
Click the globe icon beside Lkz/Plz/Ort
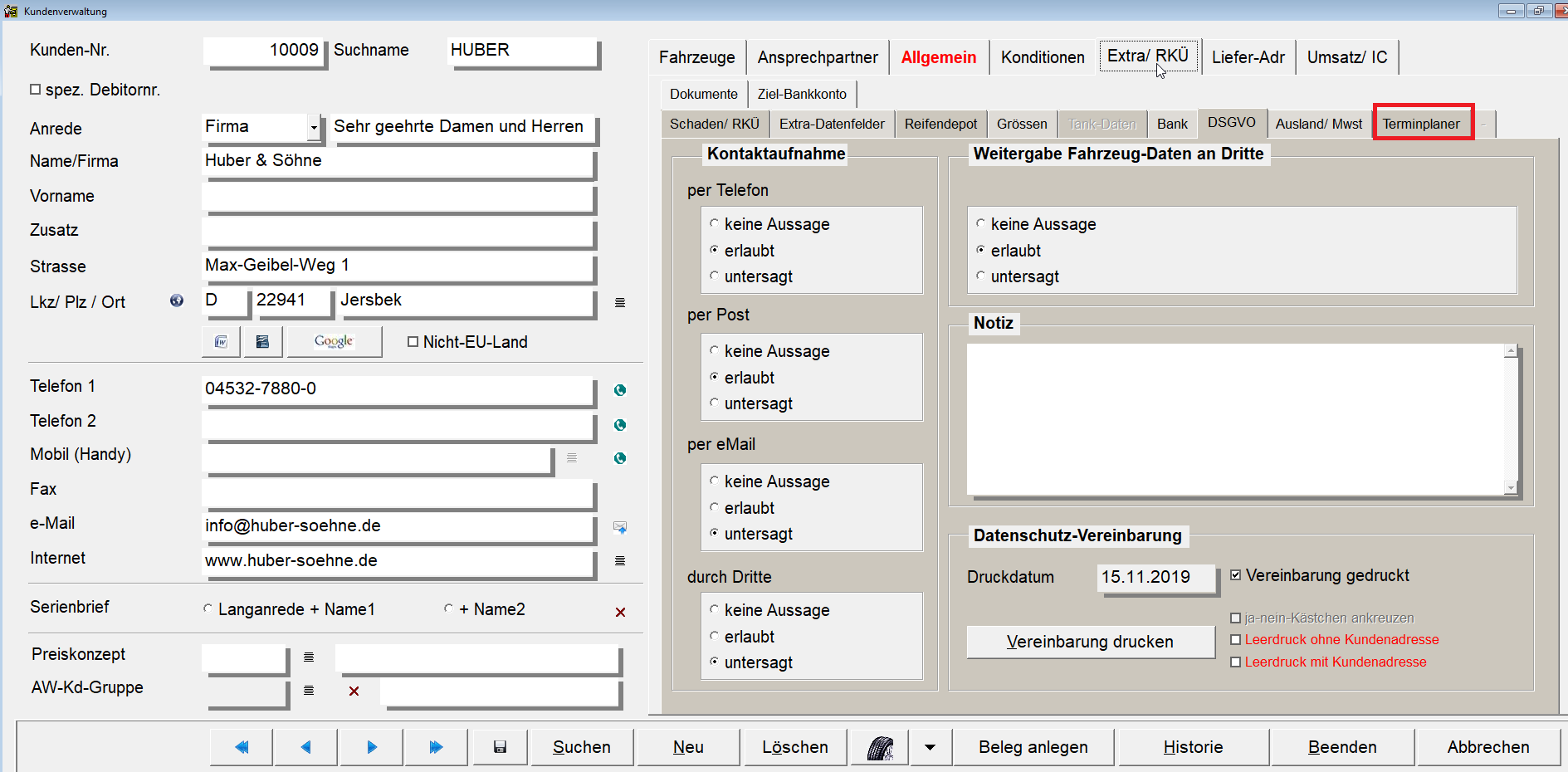[x=177, y=300]
